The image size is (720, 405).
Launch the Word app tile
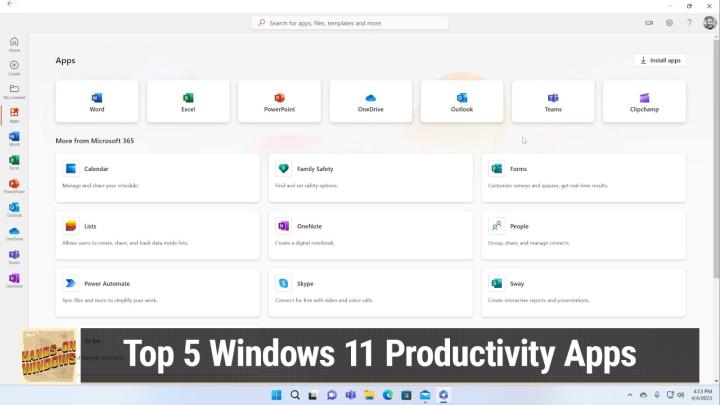(x=97, y=101)
